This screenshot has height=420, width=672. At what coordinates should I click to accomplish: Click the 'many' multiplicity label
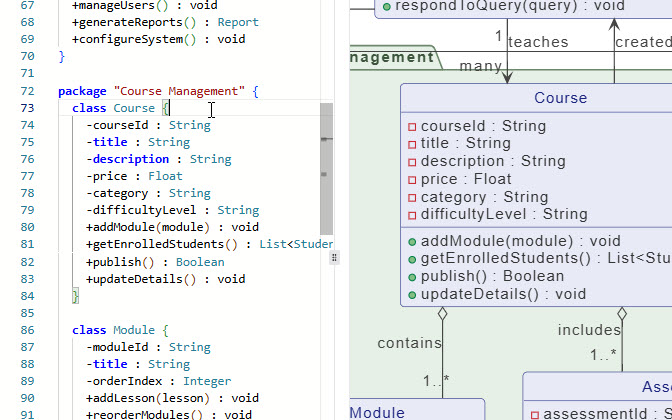coord(480,66)
